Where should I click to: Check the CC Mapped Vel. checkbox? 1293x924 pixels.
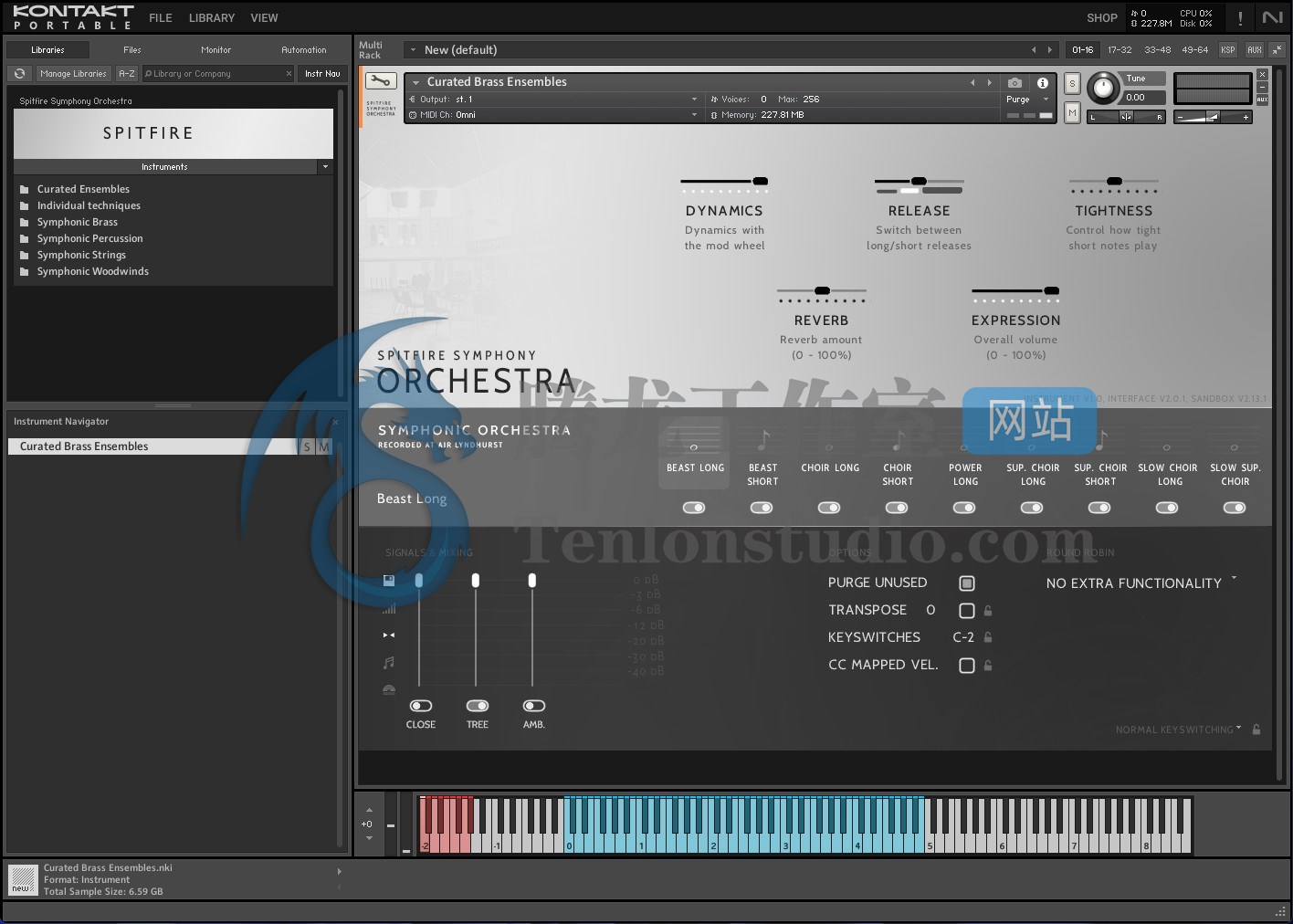(x=967, y=666)
